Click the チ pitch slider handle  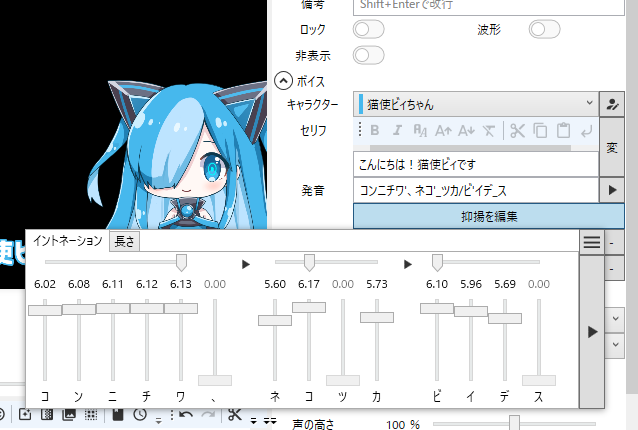pyautogui.click(x=147, y=308)
